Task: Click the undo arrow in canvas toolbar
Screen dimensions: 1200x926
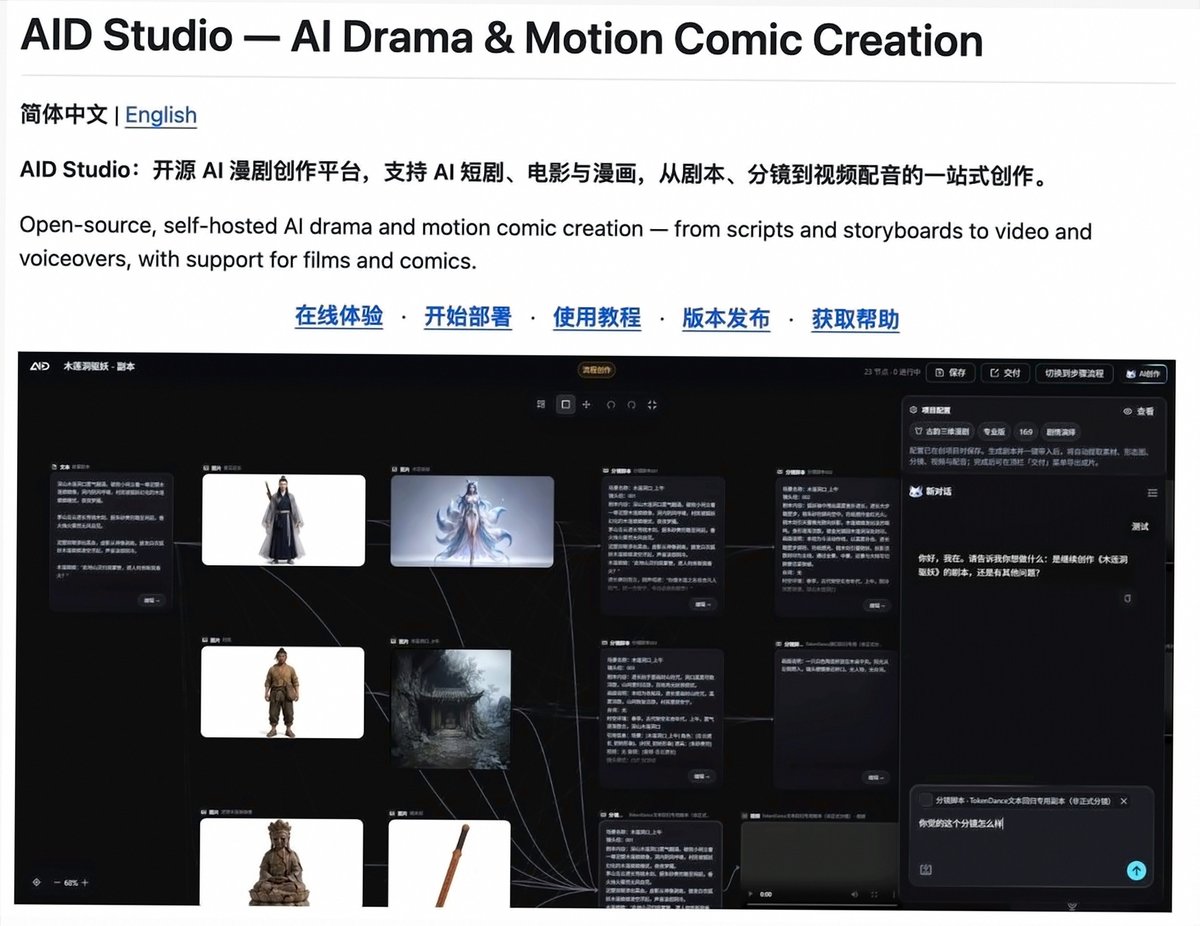Action: click(x=610, y=404)
